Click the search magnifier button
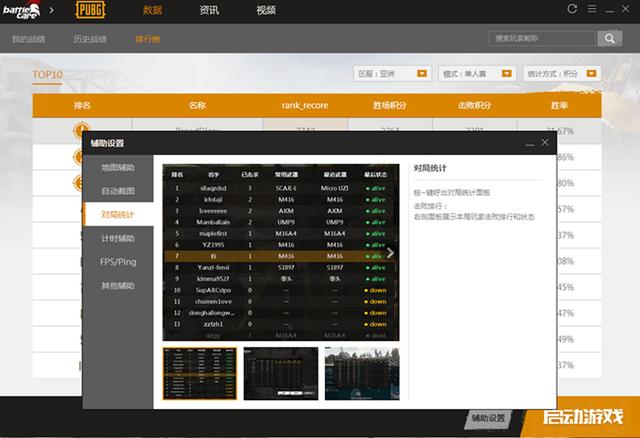Screen dimensions: 640x438 (609, 38)
